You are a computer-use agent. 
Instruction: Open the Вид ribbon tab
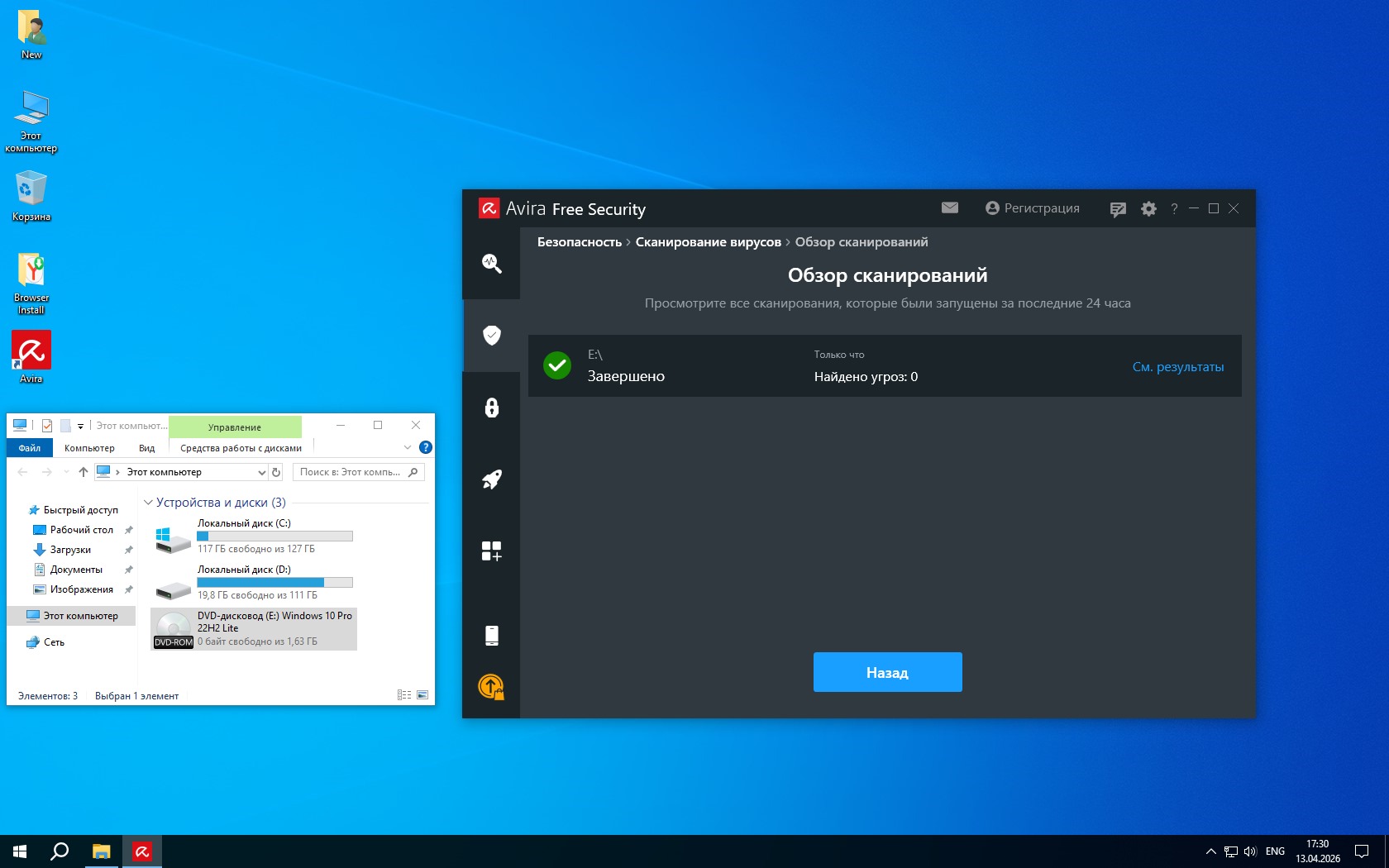146,448
